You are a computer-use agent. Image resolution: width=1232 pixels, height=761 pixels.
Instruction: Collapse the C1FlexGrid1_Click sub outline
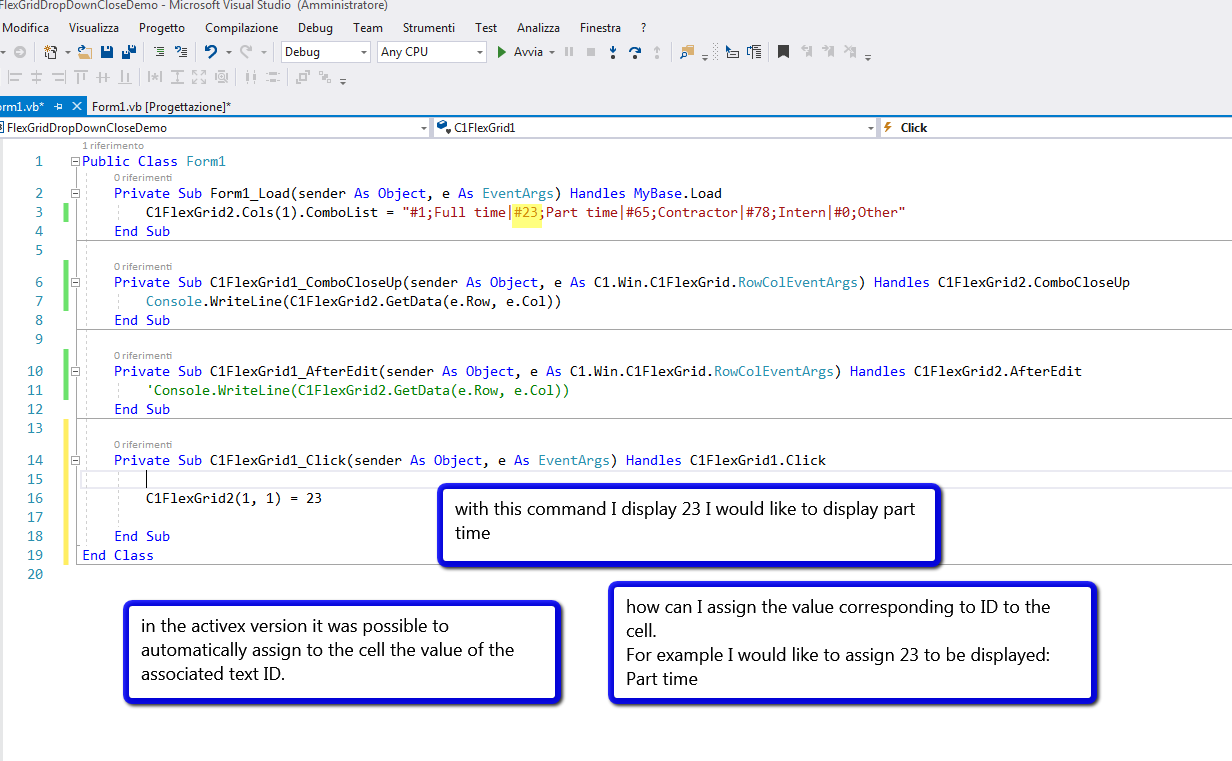point(75,460)
